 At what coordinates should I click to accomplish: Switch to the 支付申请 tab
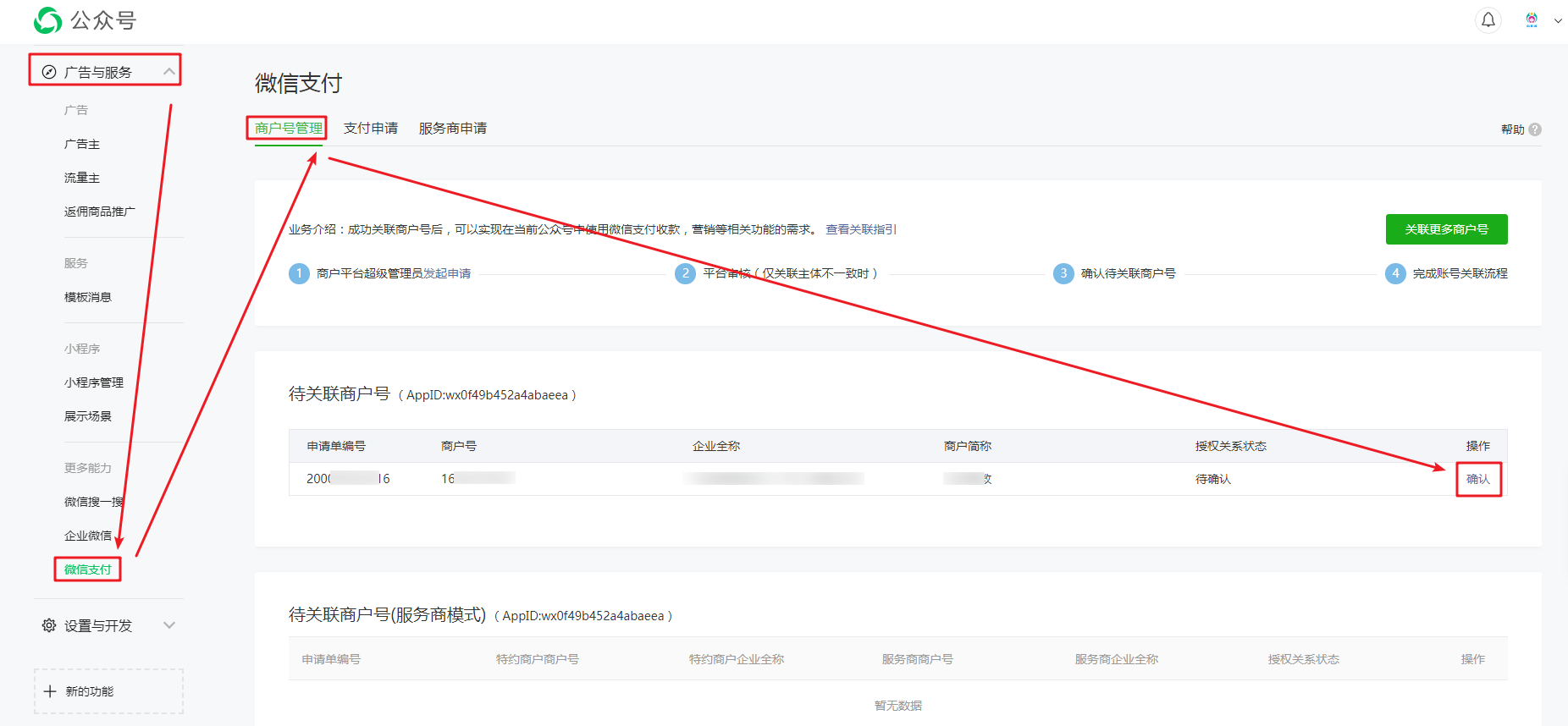(x=371, y=128)
